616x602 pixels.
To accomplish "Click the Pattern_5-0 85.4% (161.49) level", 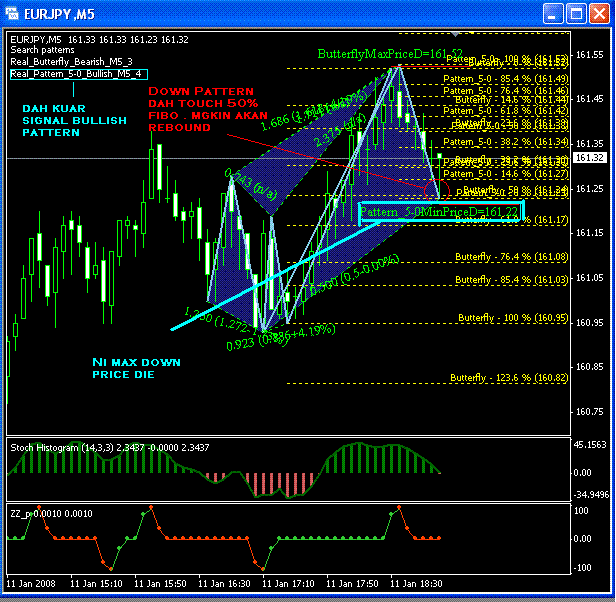I will pos(506,79).
